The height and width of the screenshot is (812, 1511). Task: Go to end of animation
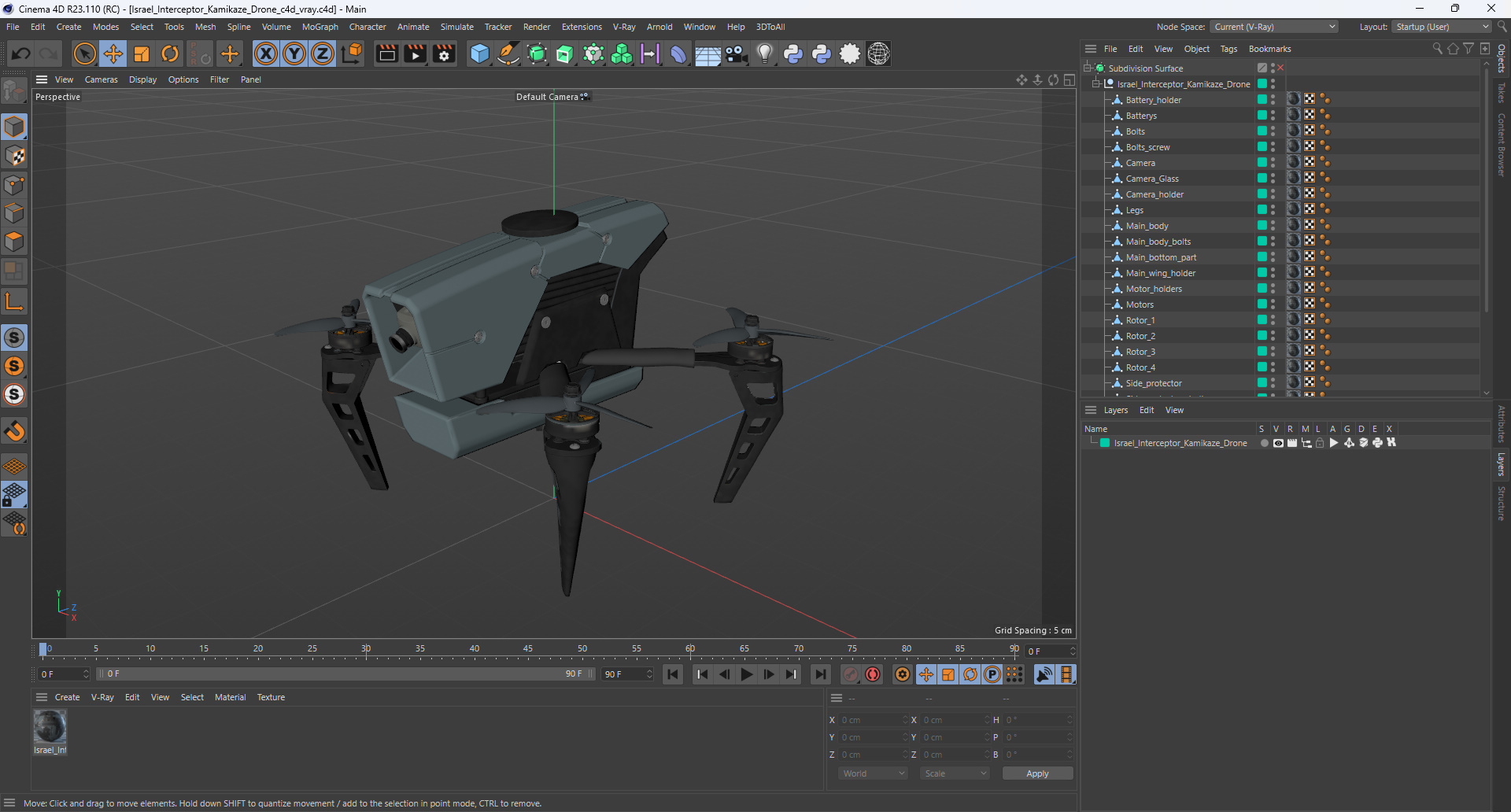pos(820,674)
